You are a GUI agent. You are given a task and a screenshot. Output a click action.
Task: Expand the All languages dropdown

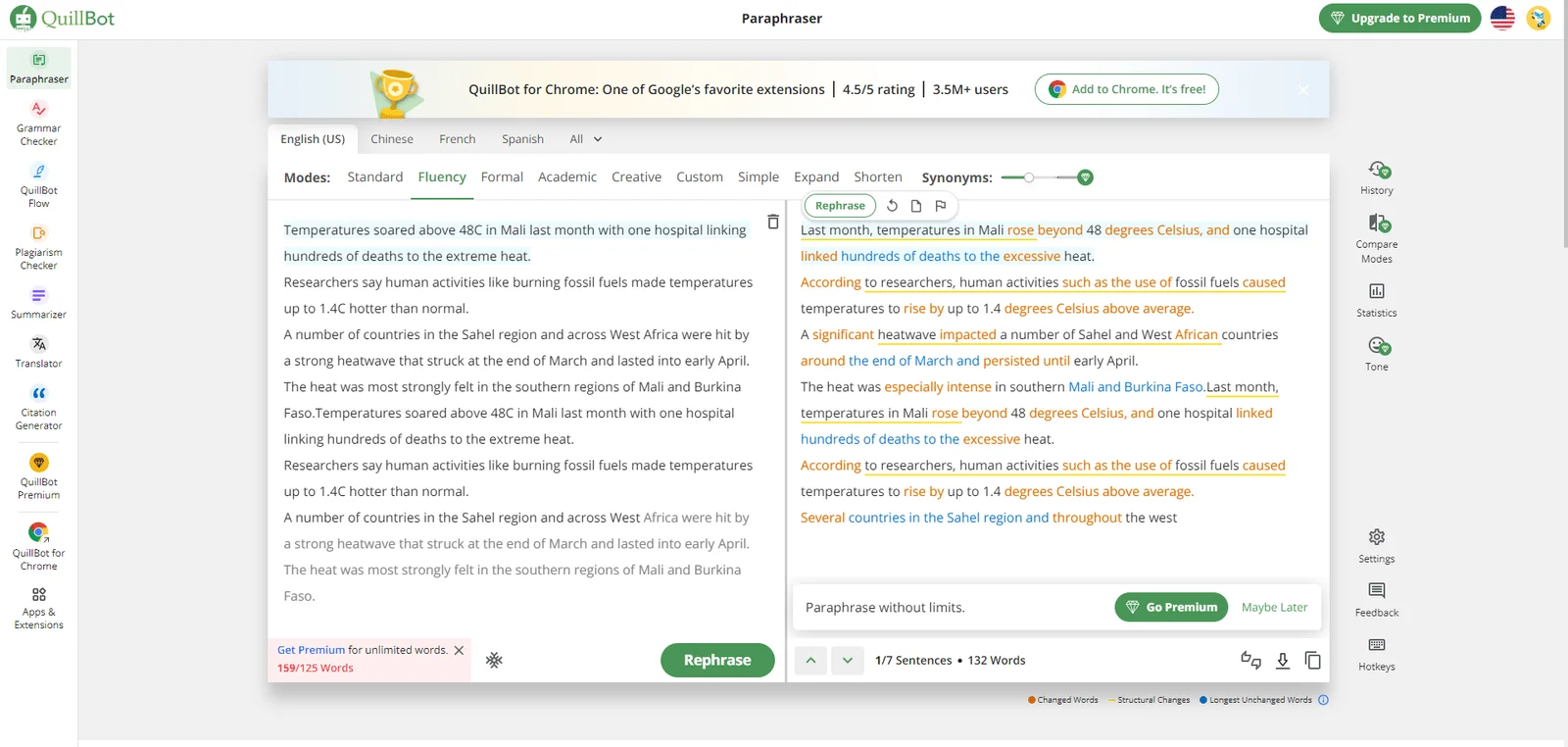(x=585, y=139)
